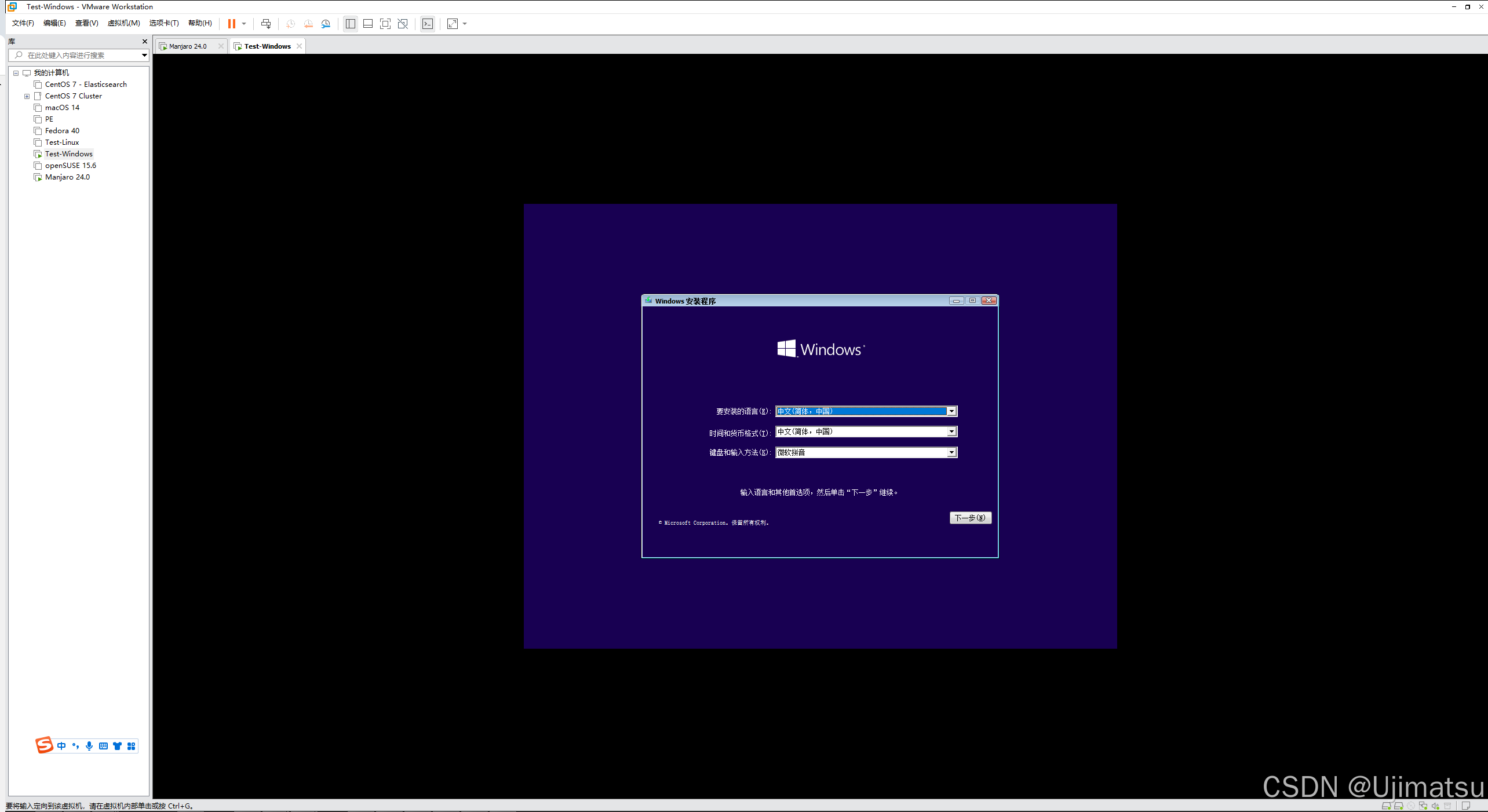This screenshot has height=812, width=1488.
Task: Expand the CentOS 7 Cluster tree node
Action: point(27,96)
